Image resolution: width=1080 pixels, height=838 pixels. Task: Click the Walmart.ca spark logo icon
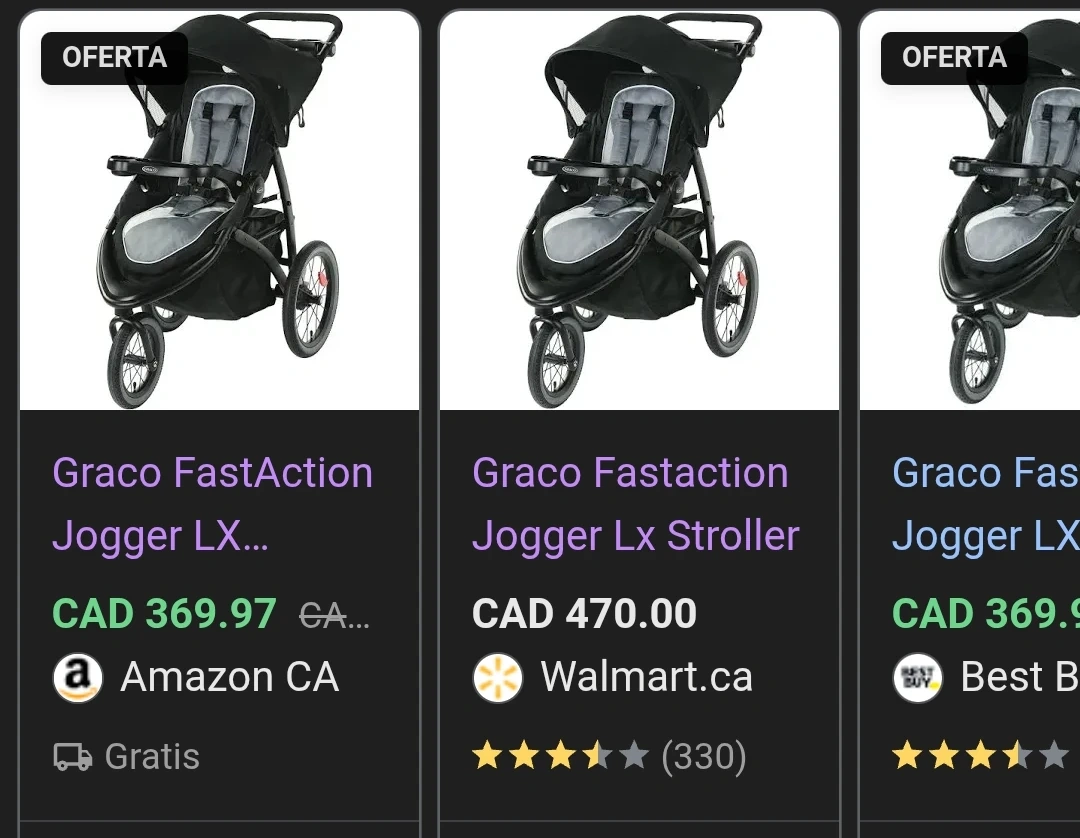coord(497,678)
